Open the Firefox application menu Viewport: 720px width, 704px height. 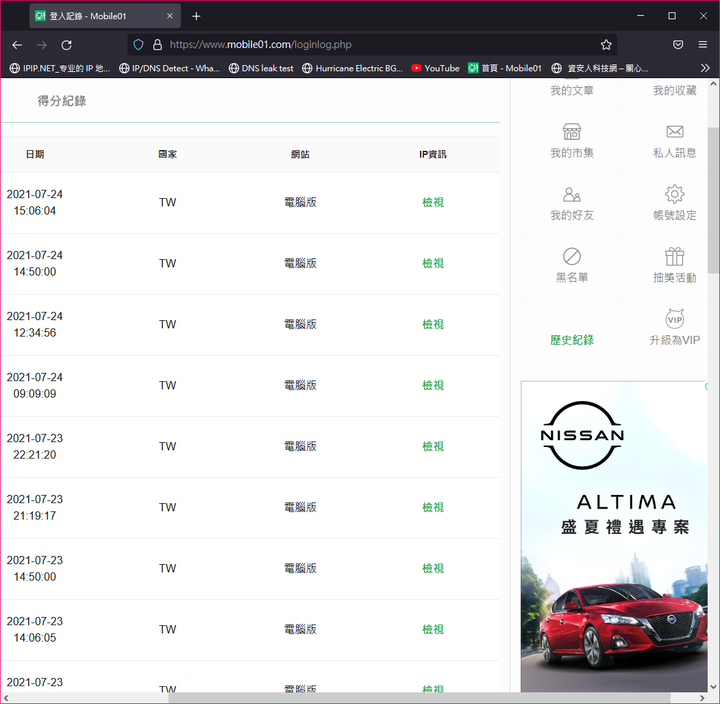coord(703,45)
